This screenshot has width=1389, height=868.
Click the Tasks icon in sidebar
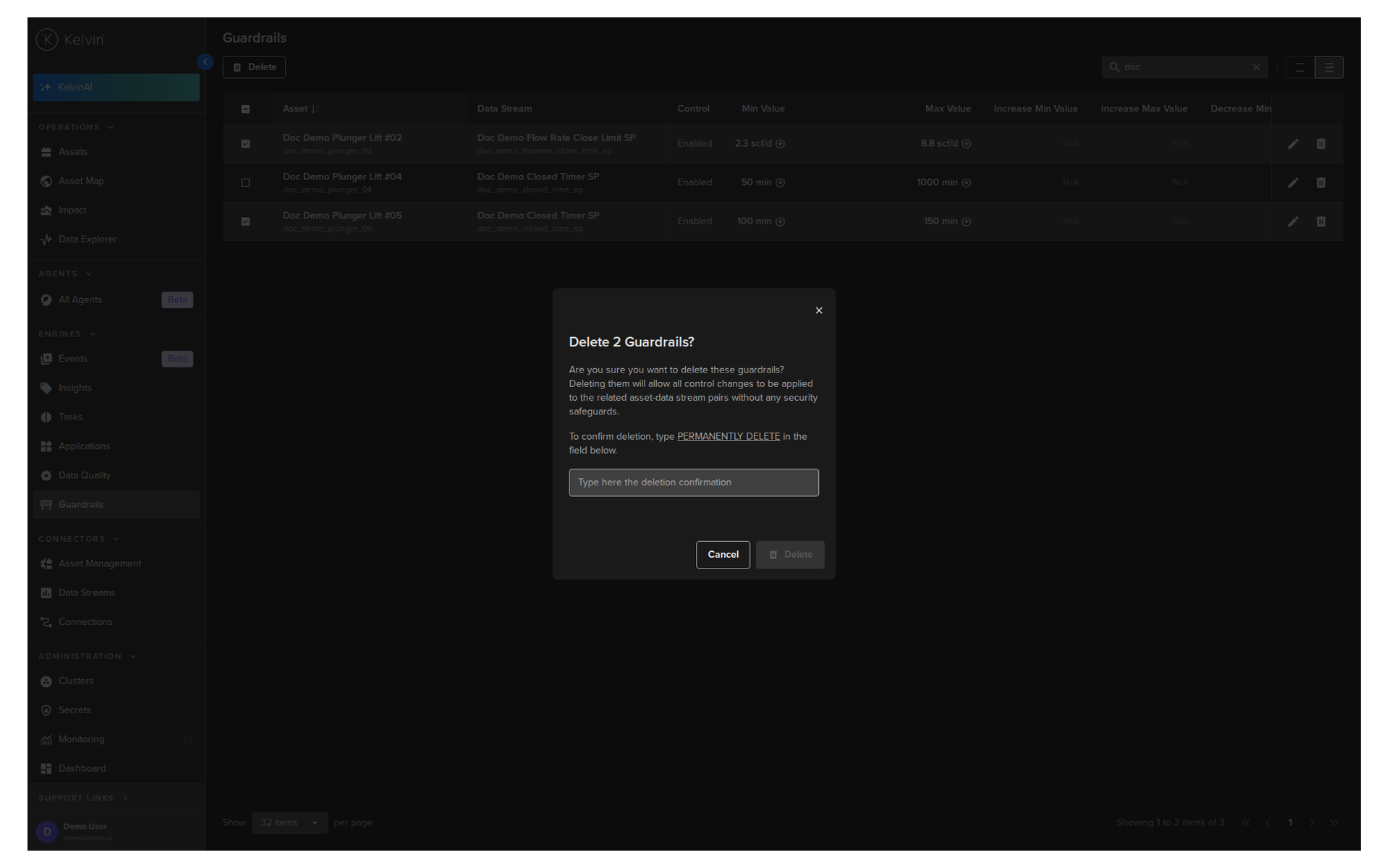46,417
